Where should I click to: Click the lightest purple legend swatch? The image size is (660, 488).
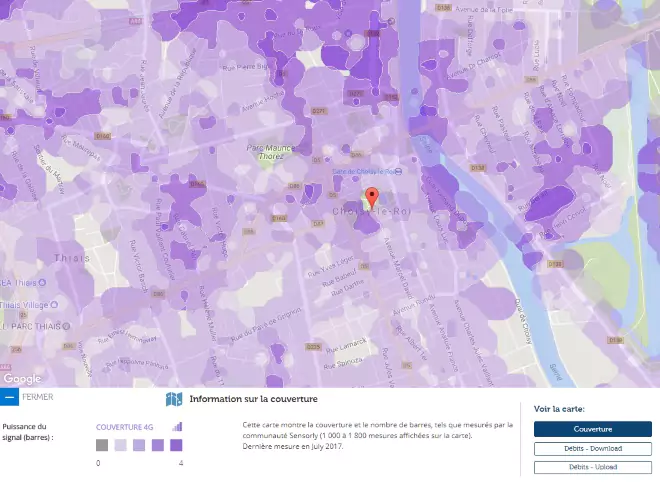pos(121,445)
